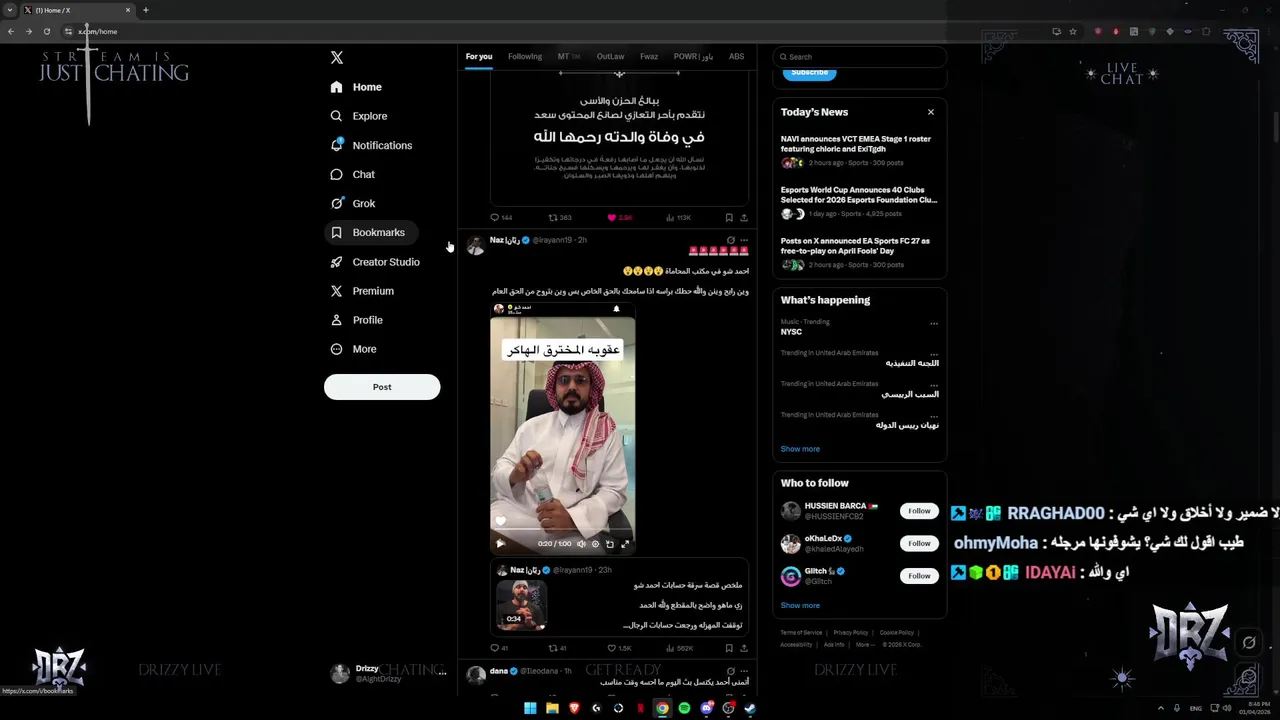Open options for the NYSC trend
Image resolution: width=1280 pixels, height=720 pixels.
click(934, 324)
